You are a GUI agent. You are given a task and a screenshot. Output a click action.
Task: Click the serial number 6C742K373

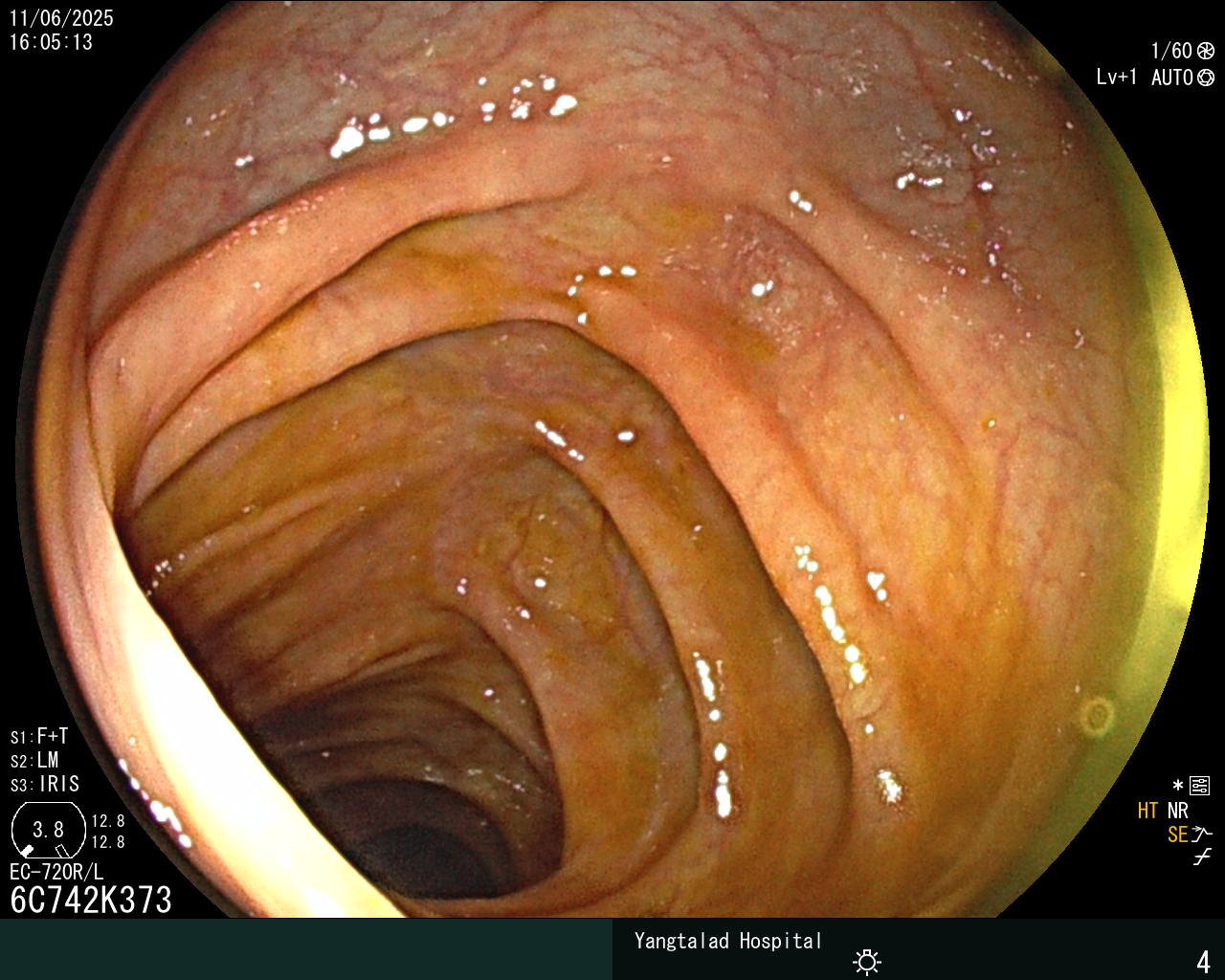tap(91, 901)
